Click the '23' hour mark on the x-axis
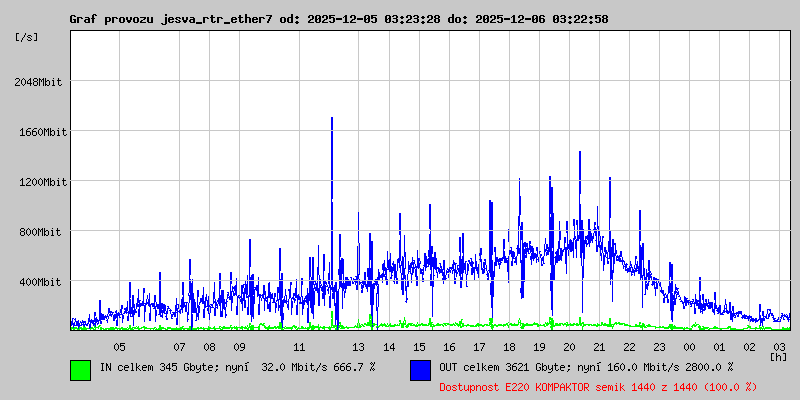 click(659, 346)
